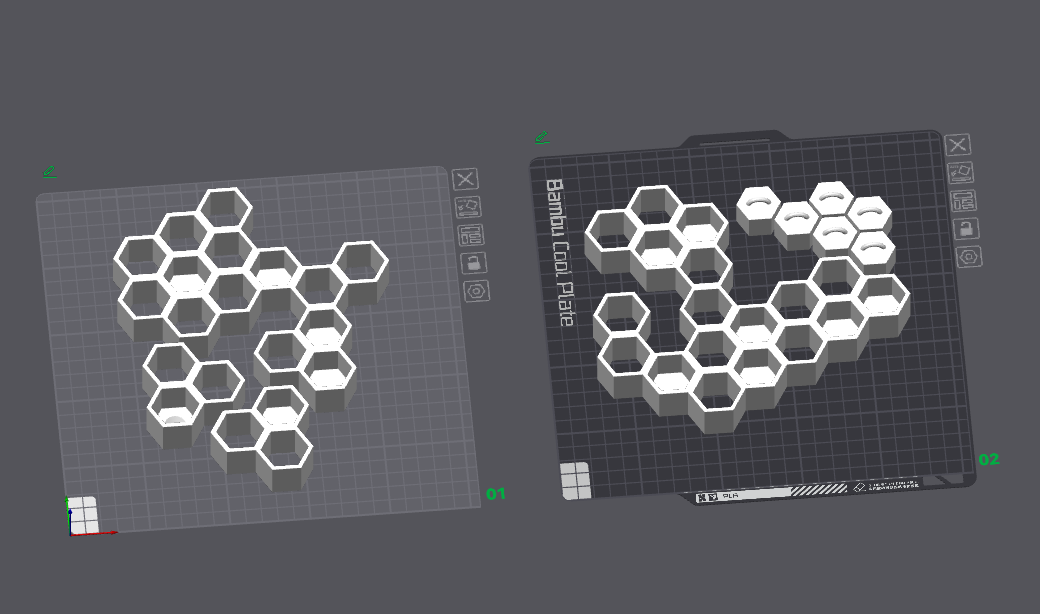Select plate number label 02
This screenshot has width=1040, height=614.
click(x=988, y=459)
